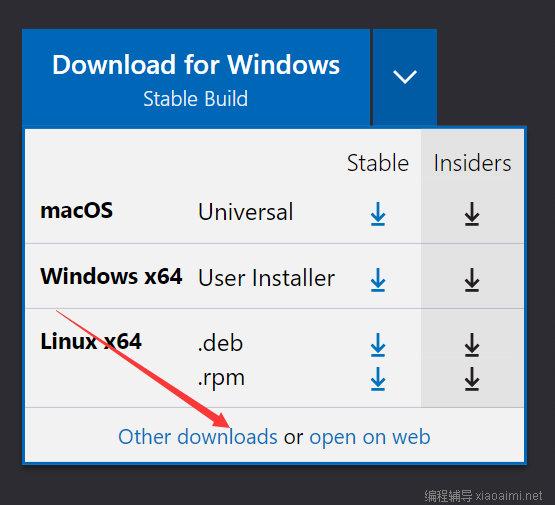This screenshot has height=505, width=555.
Task: Download macOS Universal Stable build
Action: (378, 214)
